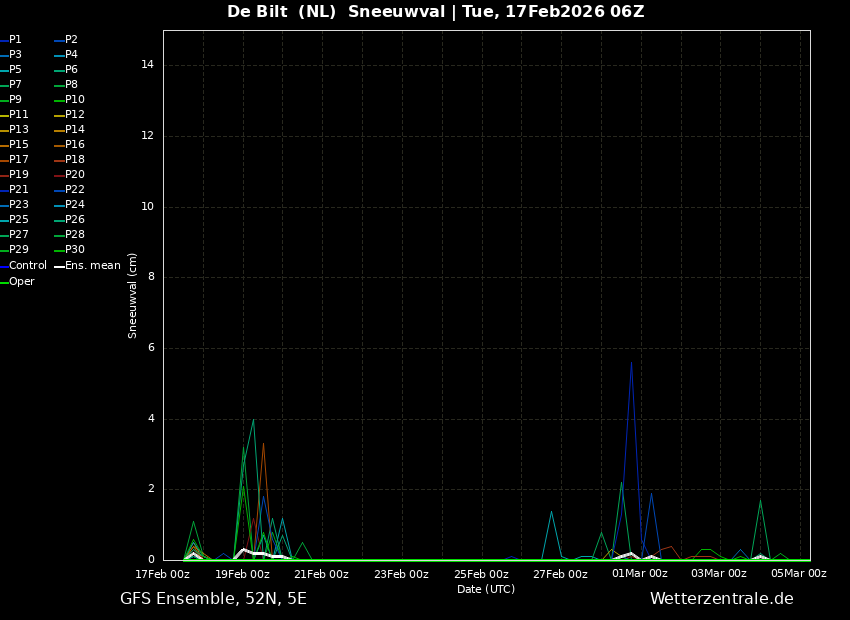Click the De Bilt Sneeuwval chart title

(x=435, y=12)
